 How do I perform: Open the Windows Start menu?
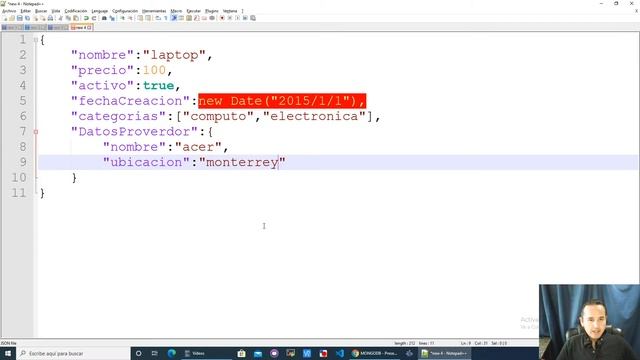(x=8, y=353)
